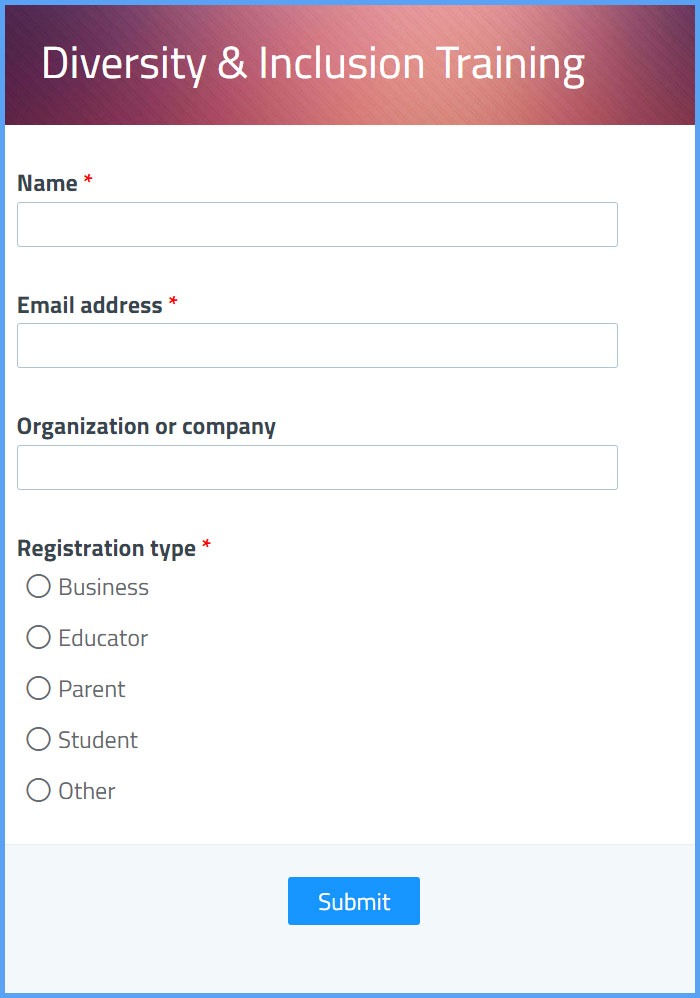Click the asterisk beside Registration type

(207, 545)
